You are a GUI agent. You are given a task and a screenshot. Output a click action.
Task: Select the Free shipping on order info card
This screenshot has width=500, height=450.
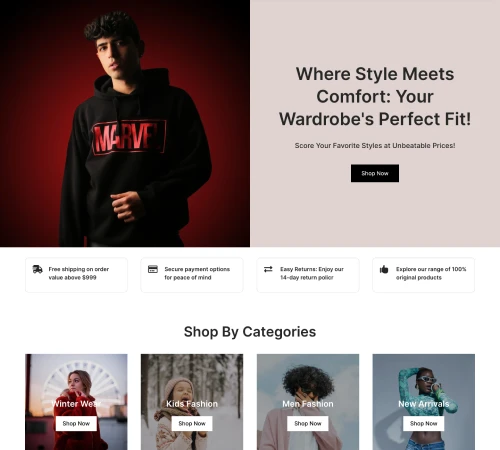coord(76,275)
